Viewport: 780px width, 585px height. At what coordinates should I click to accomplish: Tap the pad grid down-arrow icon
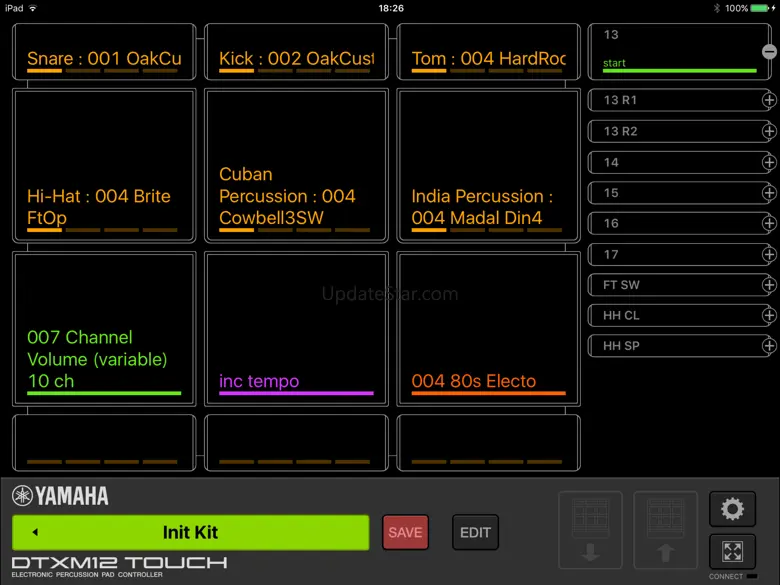(x=589, y=530)
